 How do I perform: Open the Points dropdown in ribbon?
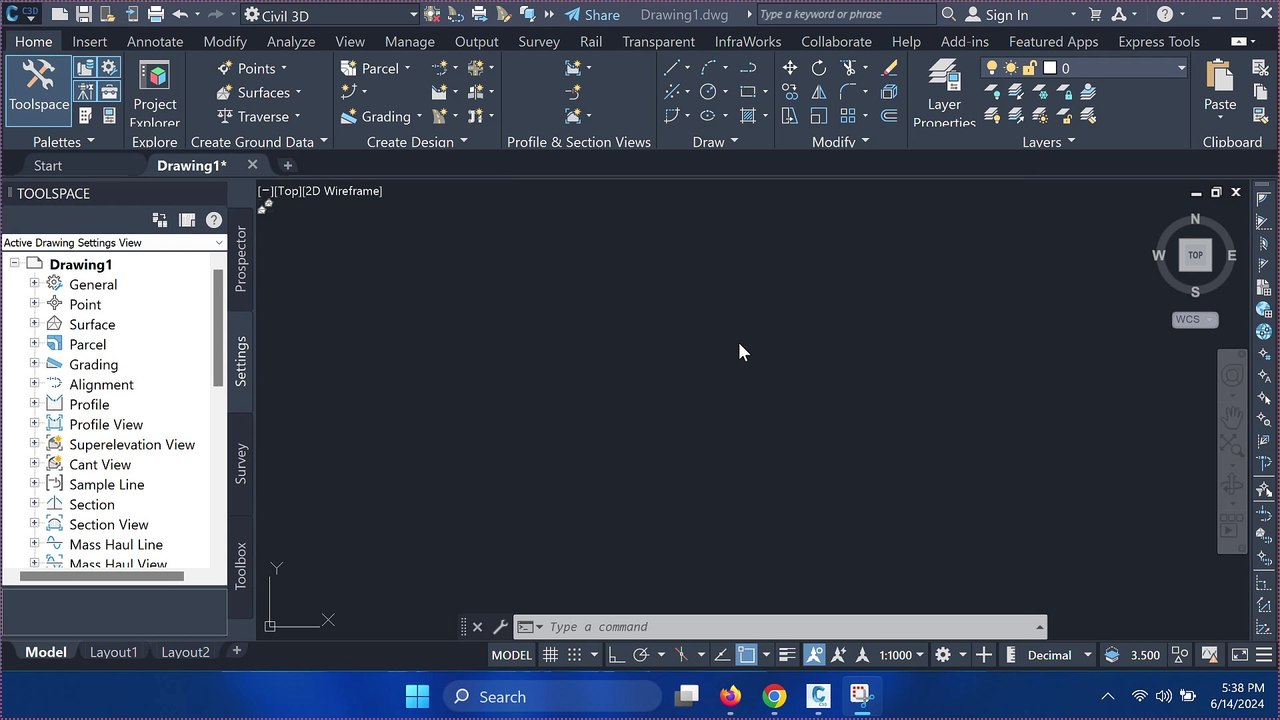253,68
